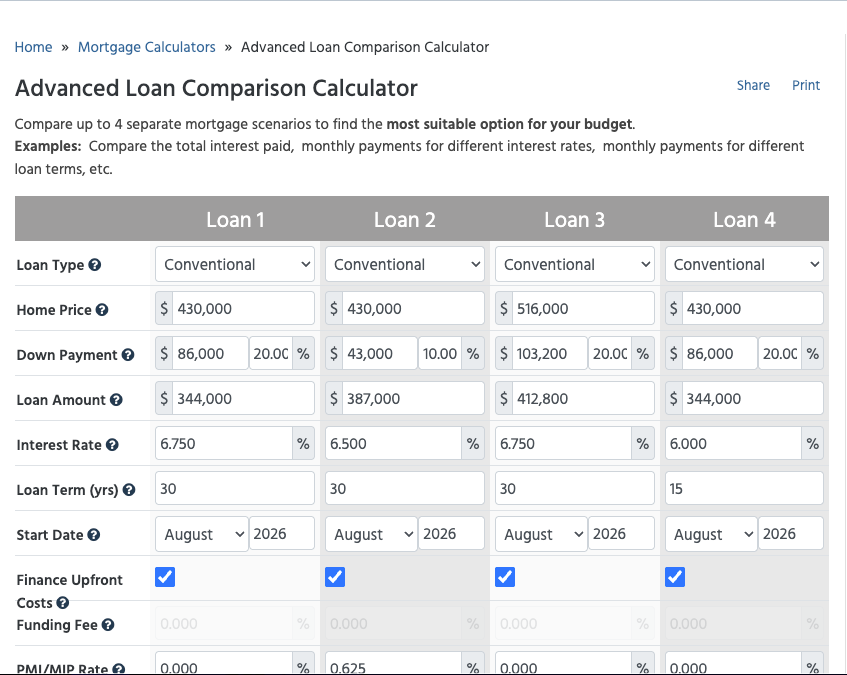Image resolution: width=847 pixels, height=675 pixels.
Task: Edit Loan 3 Home Price 516,000 field
Action: point(583,308)
